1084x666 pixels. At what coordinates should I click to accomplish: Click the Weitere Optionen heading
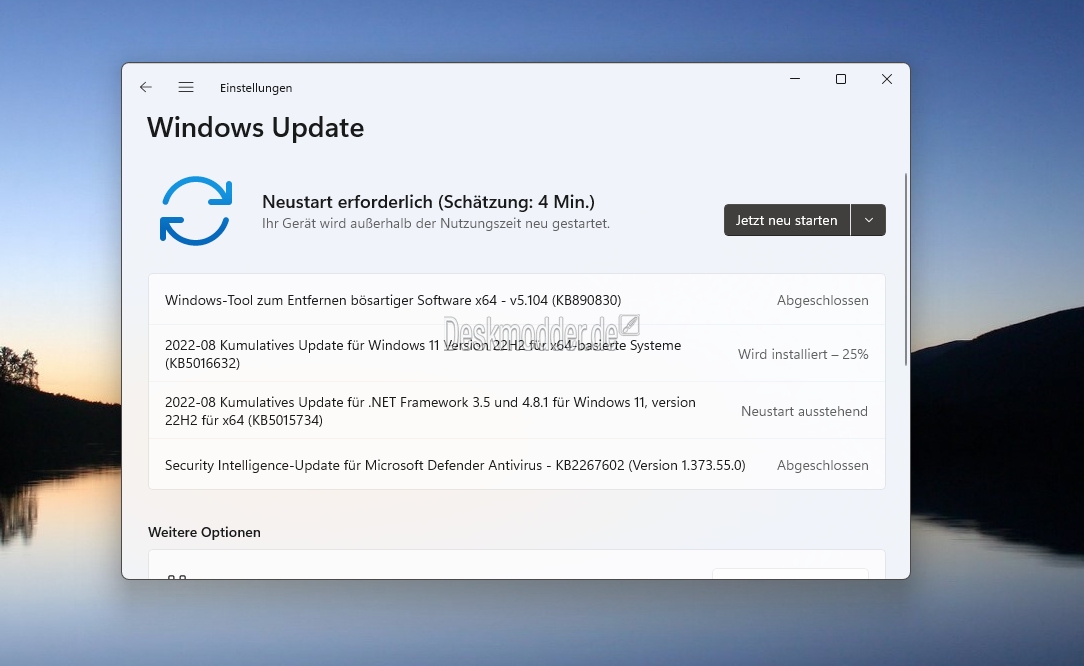click(x=204, y=532)
